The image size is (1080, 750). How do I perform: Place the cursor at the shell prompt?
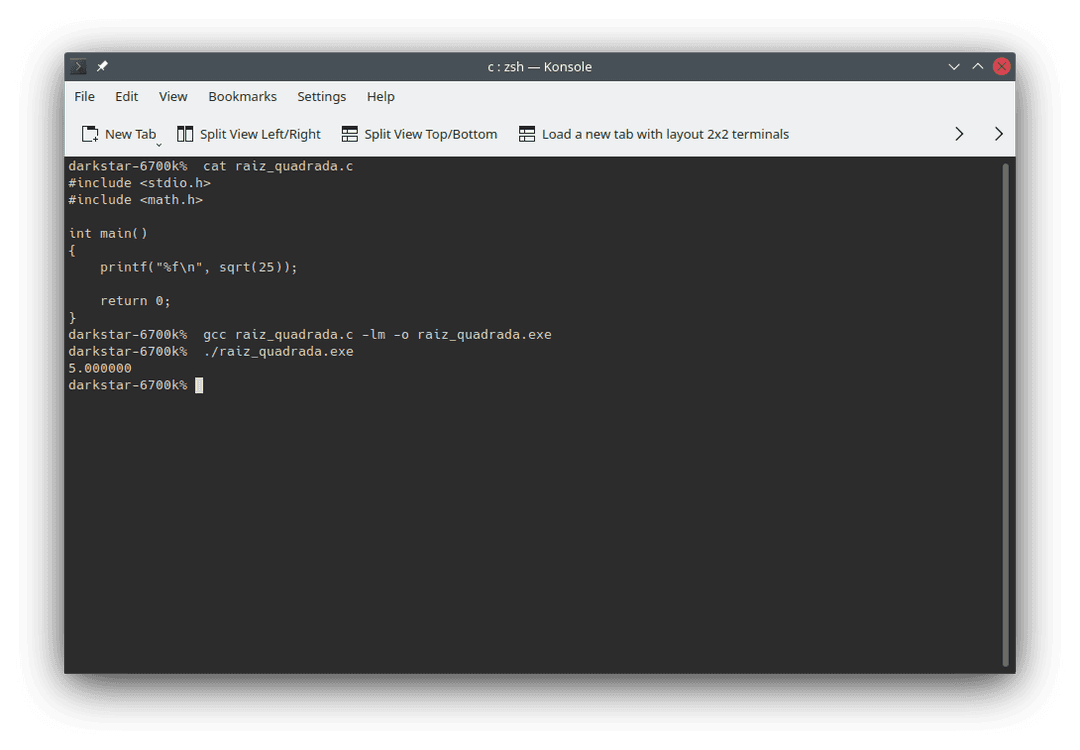pyautogui.click(x=199, y=384)
